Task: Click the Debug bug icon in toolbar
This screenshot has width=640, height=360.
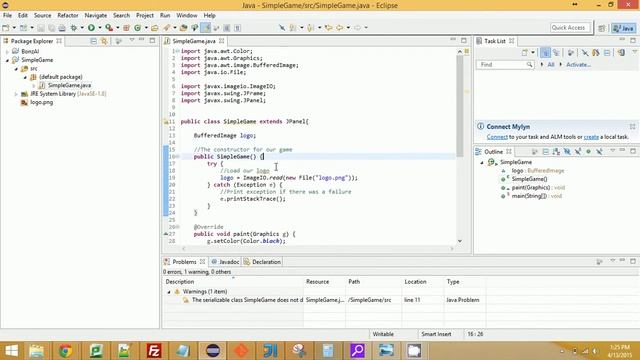Action: coord(74,28)
